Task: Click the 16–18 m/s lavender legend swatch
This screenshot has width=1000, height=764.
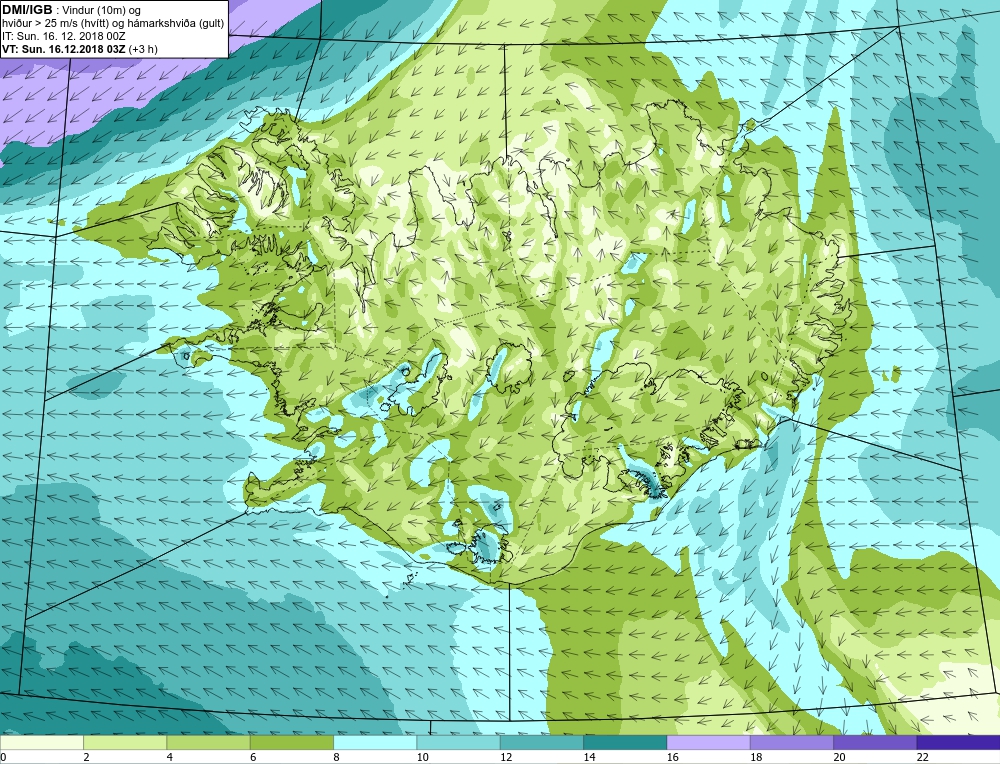Action: [709, 742]
